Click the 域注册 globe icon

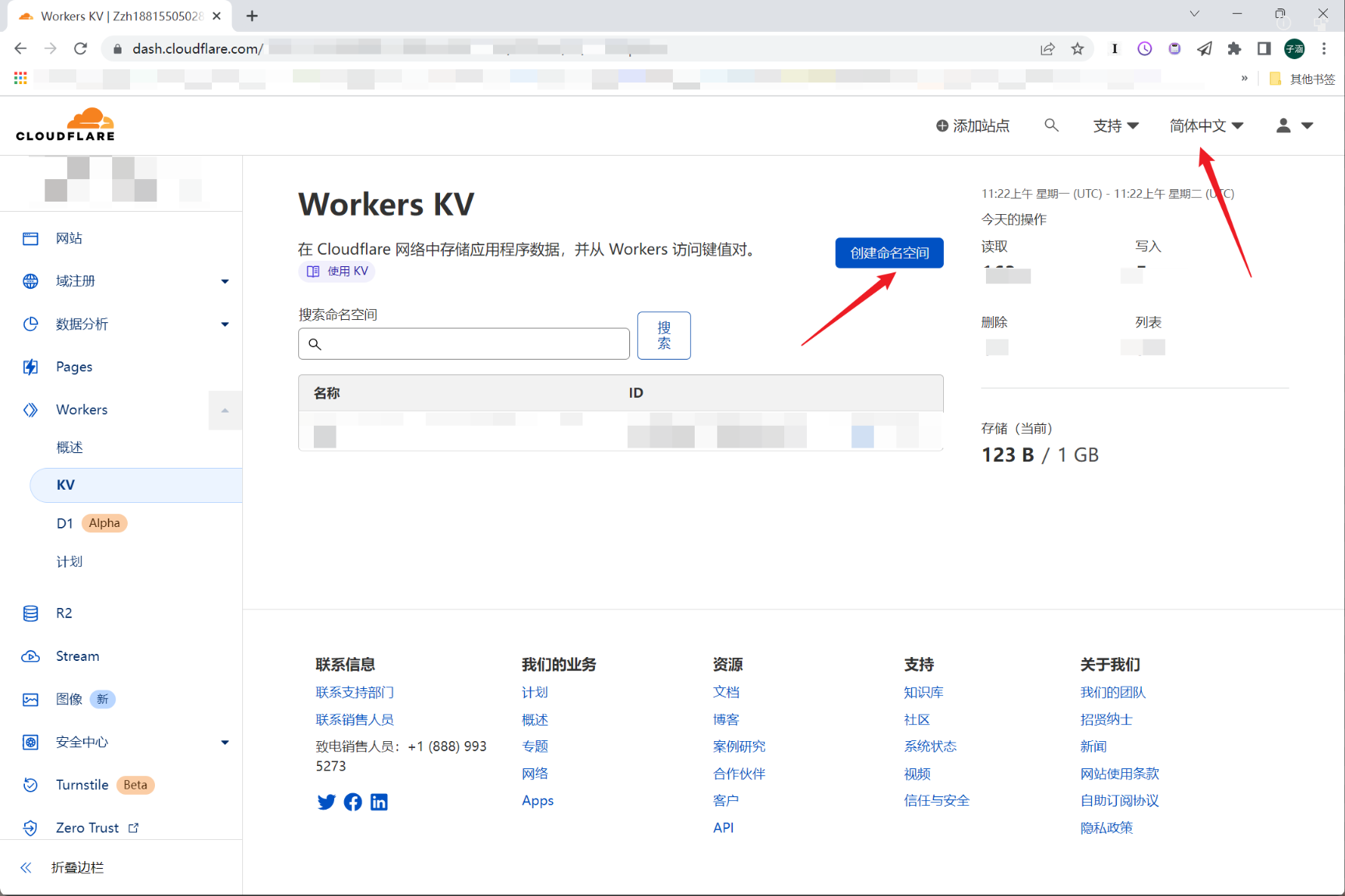30,281
